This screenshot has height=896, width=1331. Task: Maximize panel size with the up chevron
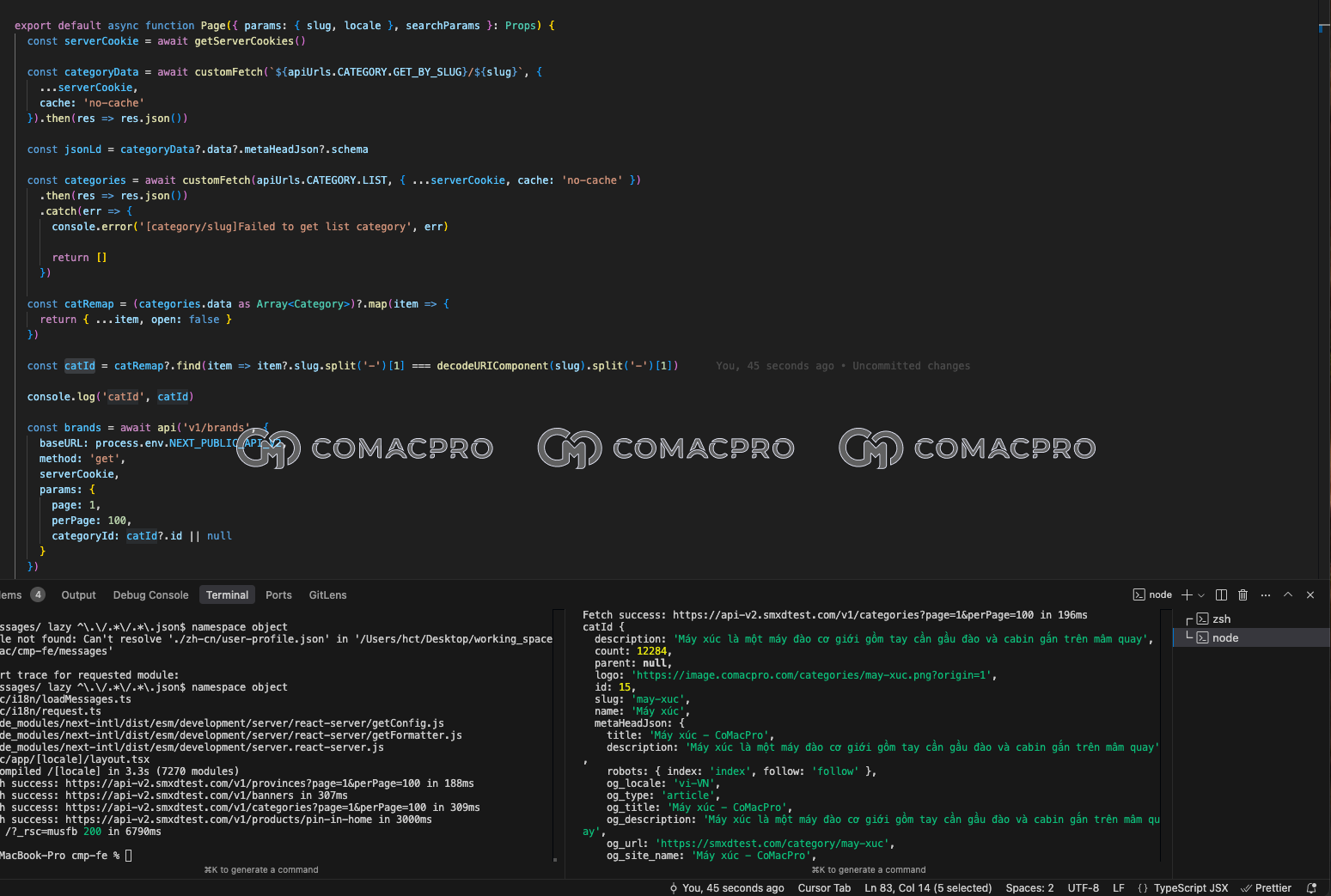(1288, 594)
